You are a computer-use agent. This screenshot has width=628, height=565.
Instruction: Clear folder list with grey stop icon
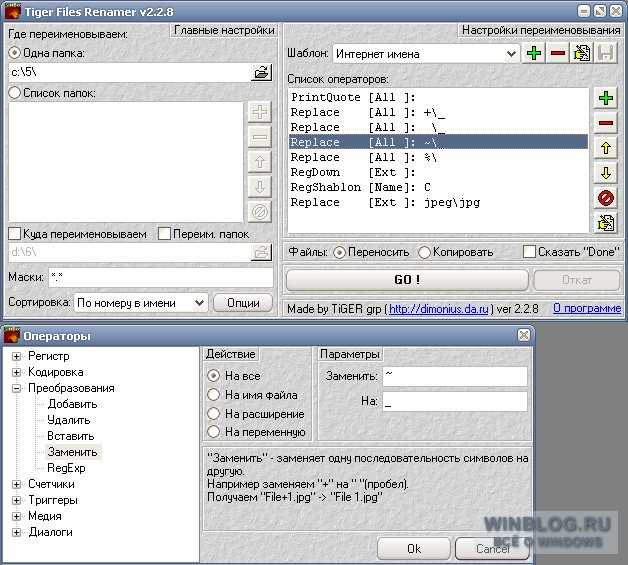click(260, 211)
